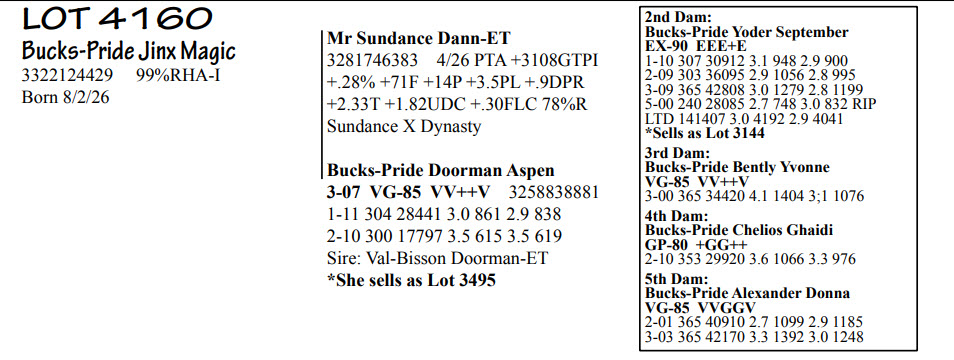Viewport: 954px width, 360px height.
Task: Click the LOT 4160 heading
Action: coord(117,20)
